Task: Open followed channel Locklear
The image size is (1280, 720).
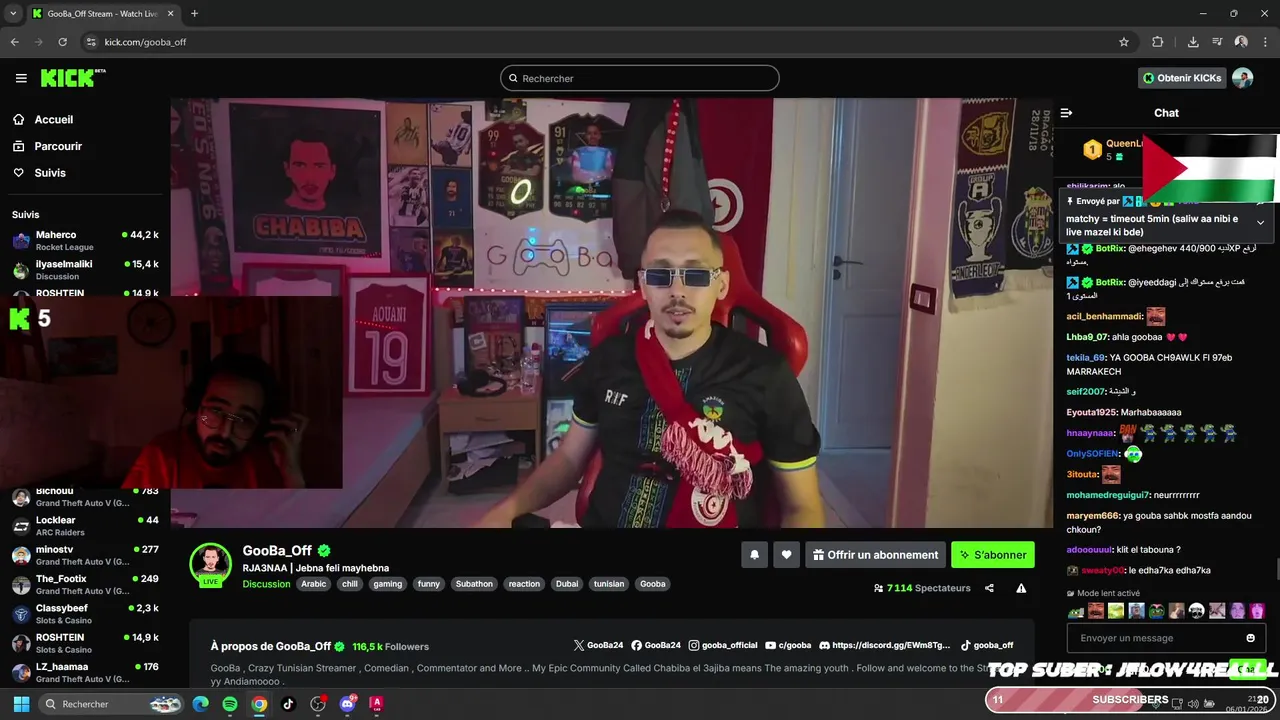Action: coord(85,526)
